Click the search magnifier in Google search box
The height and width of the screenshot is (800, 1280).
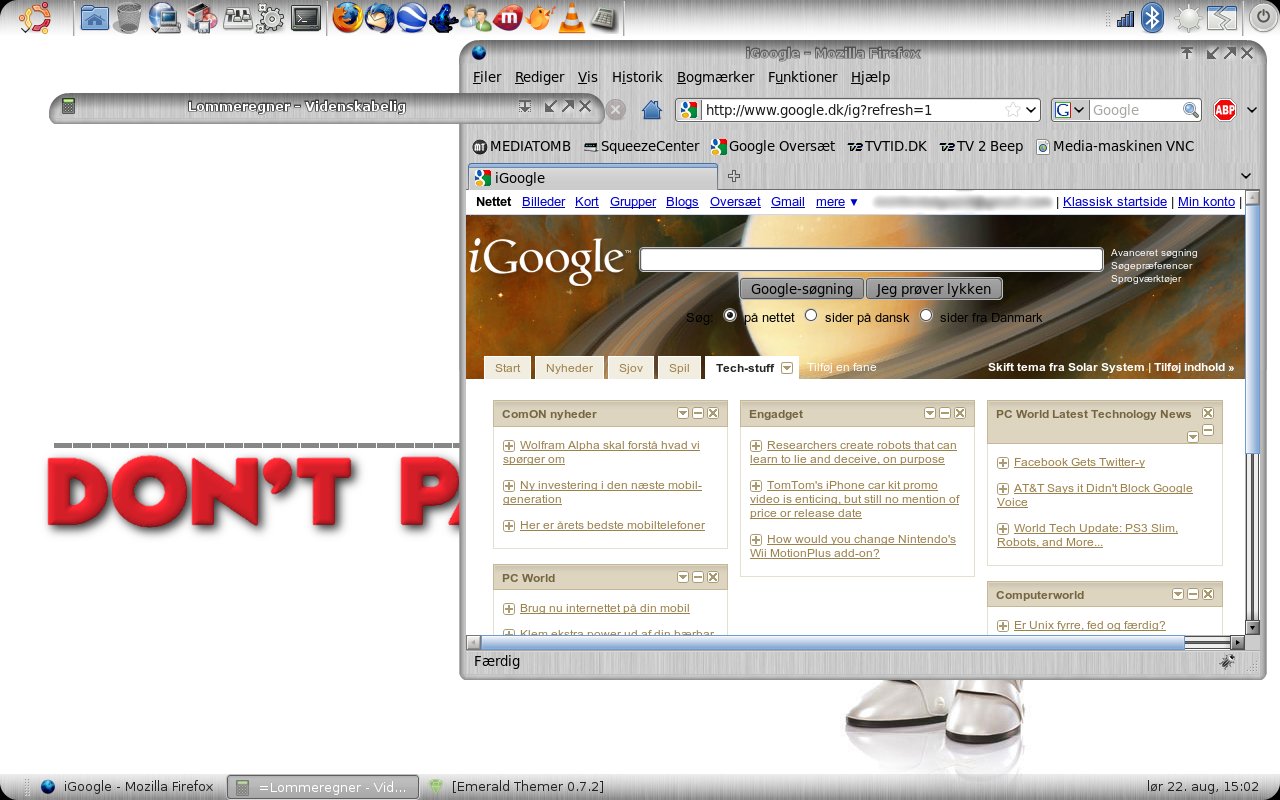tap(1190, 110)
